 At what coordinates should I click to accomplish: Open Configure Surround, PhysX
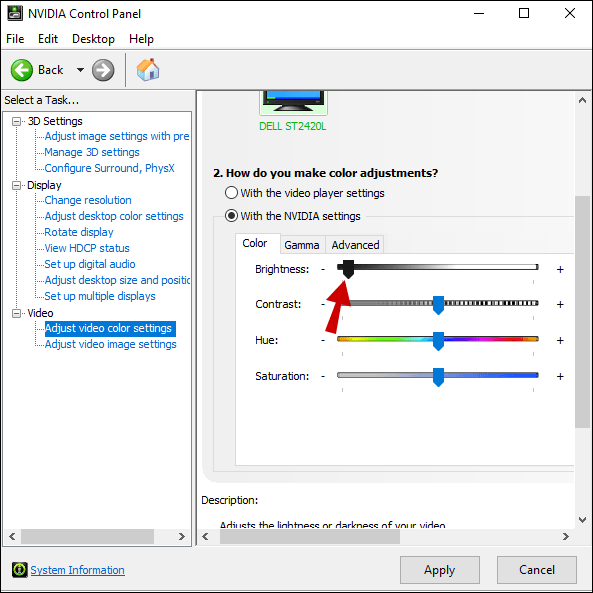point(109,168)
